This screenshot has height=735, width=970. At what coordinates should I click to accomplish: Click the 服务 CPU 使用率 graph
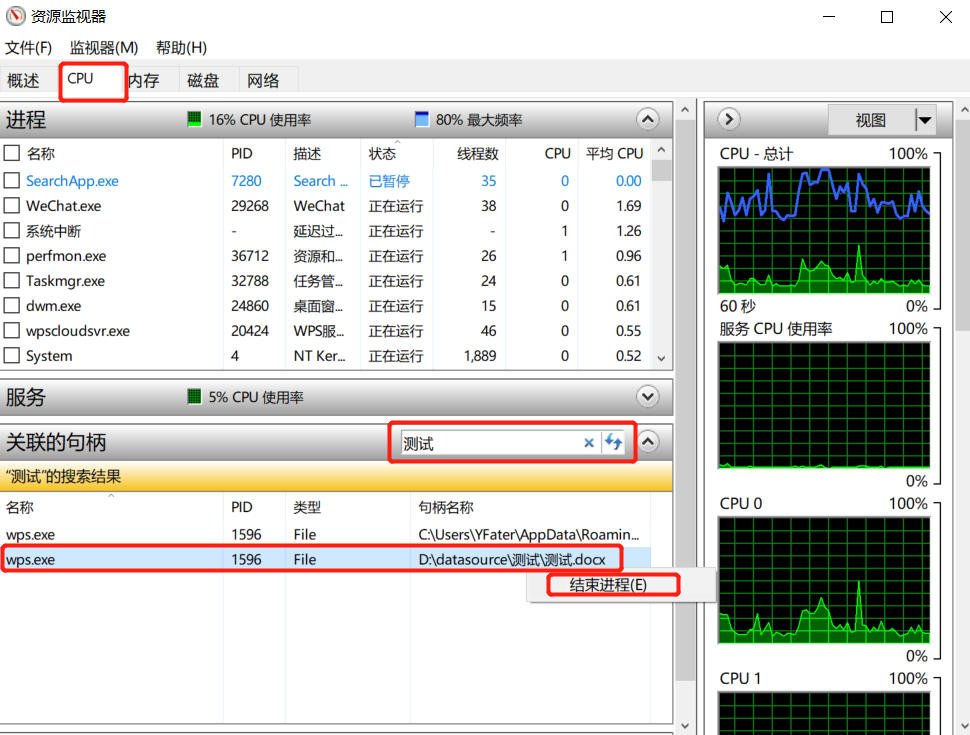point(824,405)
